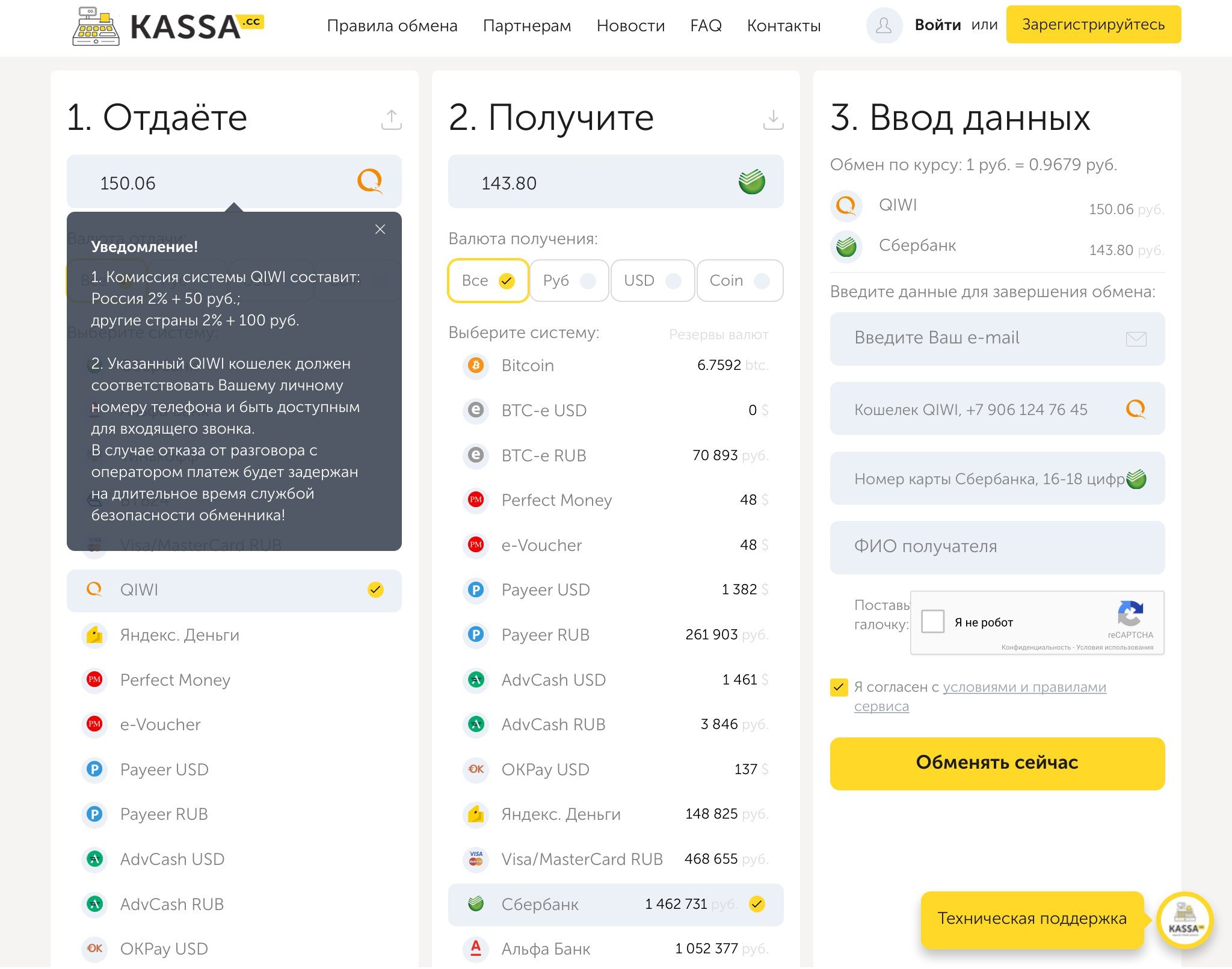This screenshot has width=1232, height=969.
Task: Click the Яндекс. Деньги icon in receive list
Action: coord(476,814)
